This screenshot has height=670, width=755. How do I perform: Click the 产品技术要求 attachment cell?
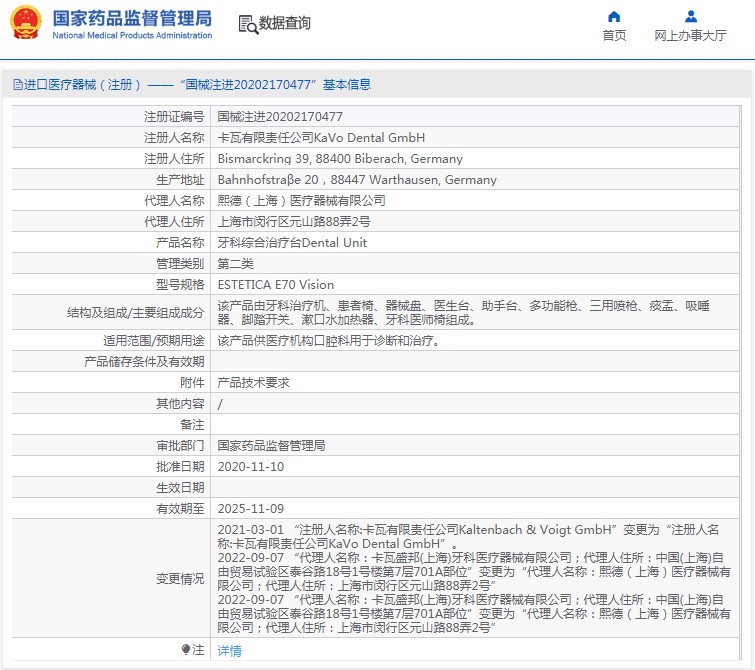click(254, 383)
